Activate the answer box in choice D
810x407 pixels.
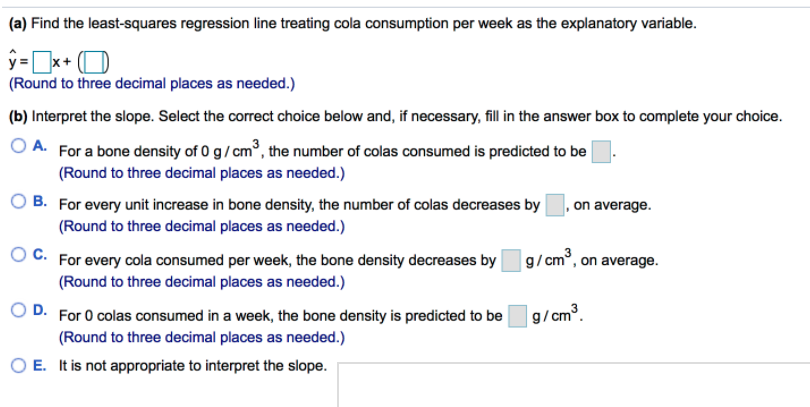517,316
